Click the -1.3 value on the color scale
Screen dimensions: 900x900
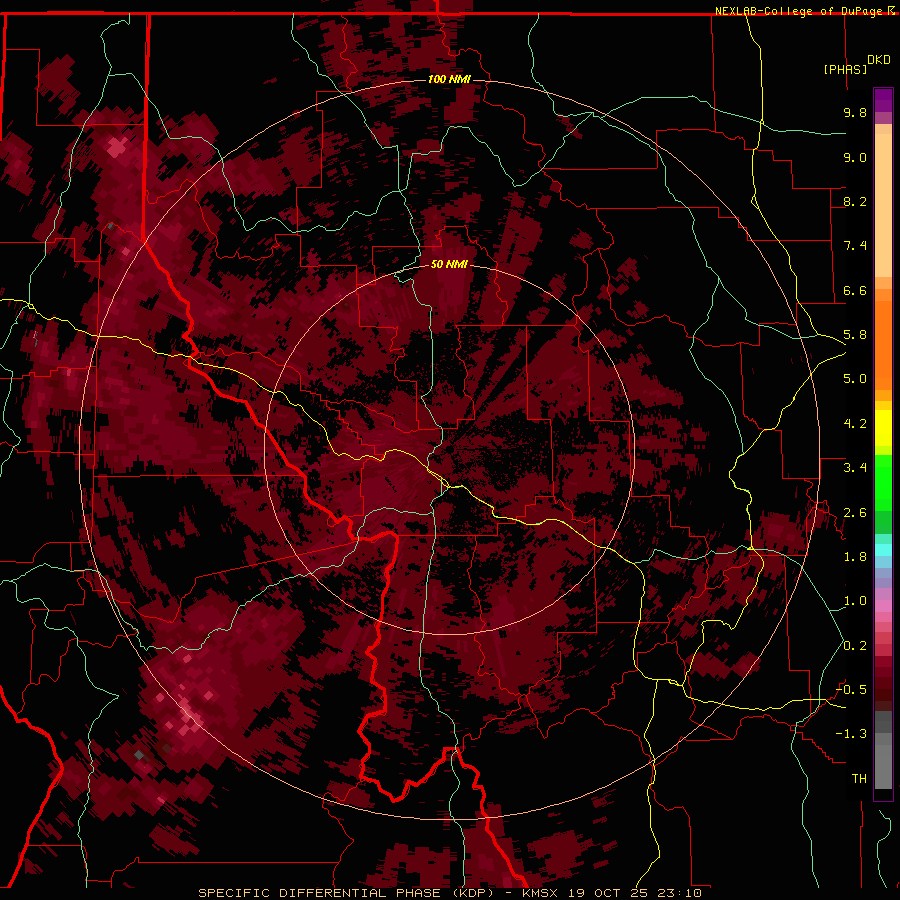(851, 734)
